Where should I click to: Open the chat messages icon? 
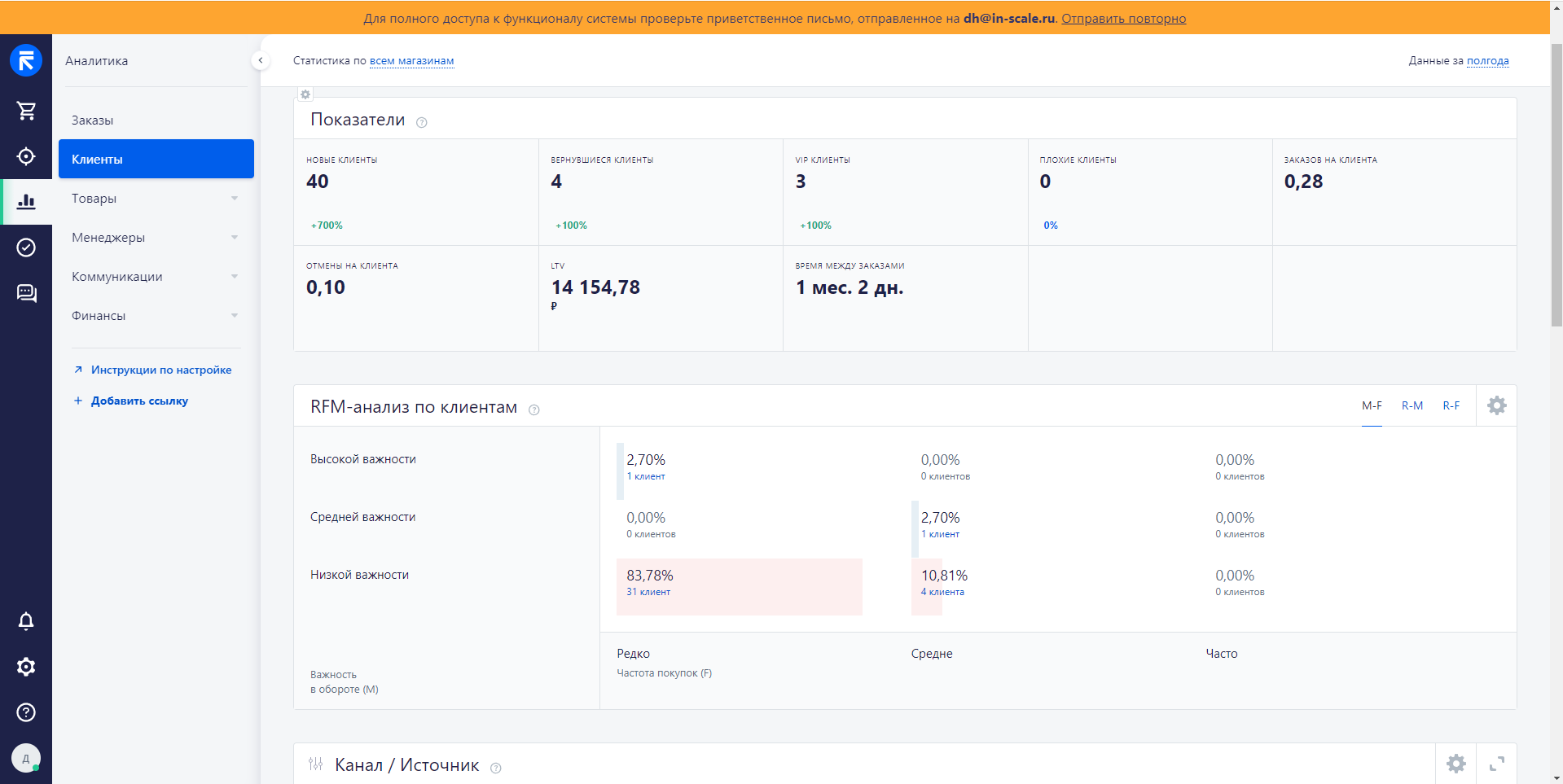26,292
